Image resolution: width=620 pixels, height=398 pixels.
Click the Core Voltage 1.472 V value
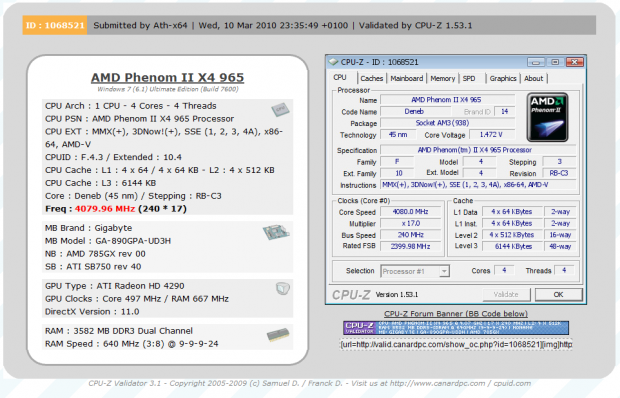(492, 135)
